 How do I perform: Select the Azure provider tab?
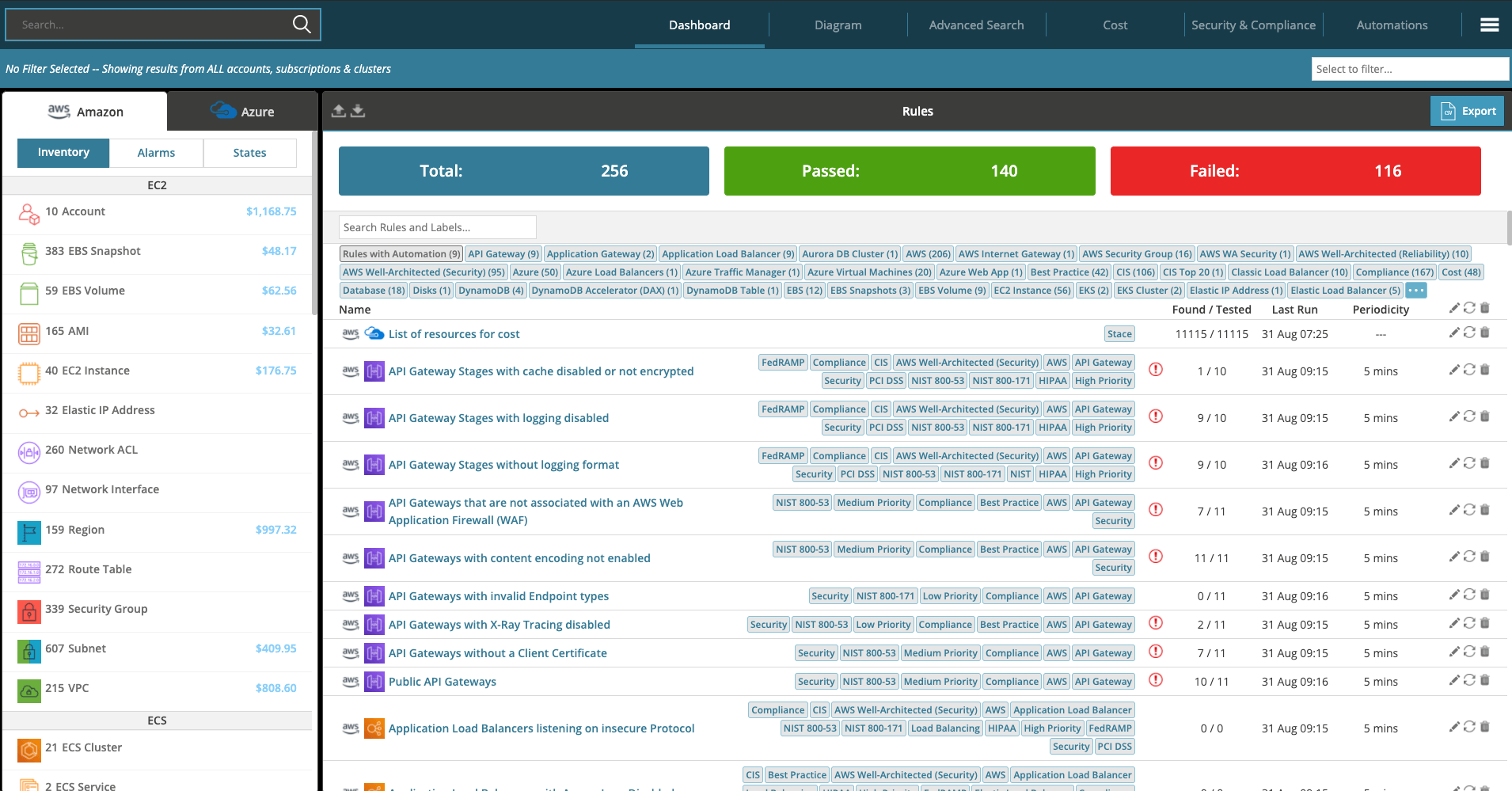(242, 112)
